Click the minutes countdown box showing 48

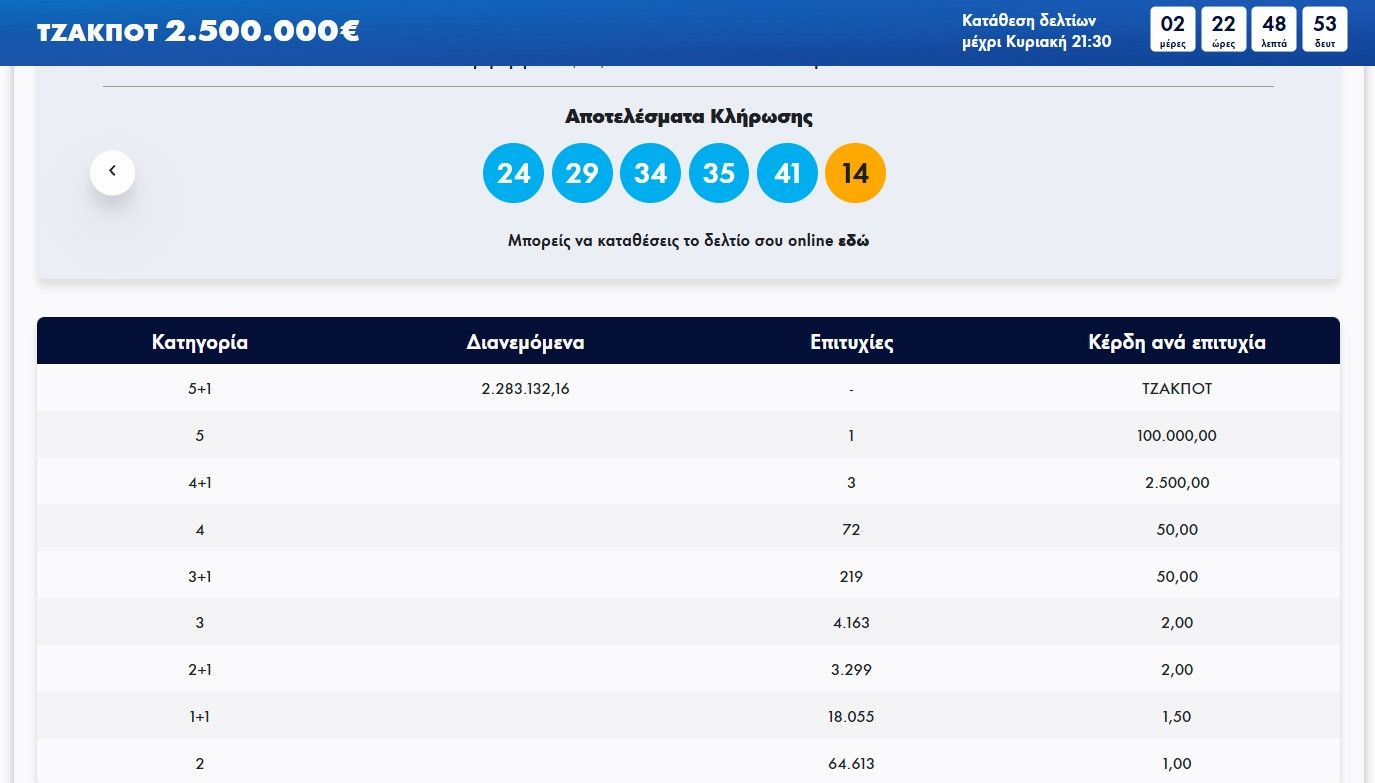tap(1274, 29)
